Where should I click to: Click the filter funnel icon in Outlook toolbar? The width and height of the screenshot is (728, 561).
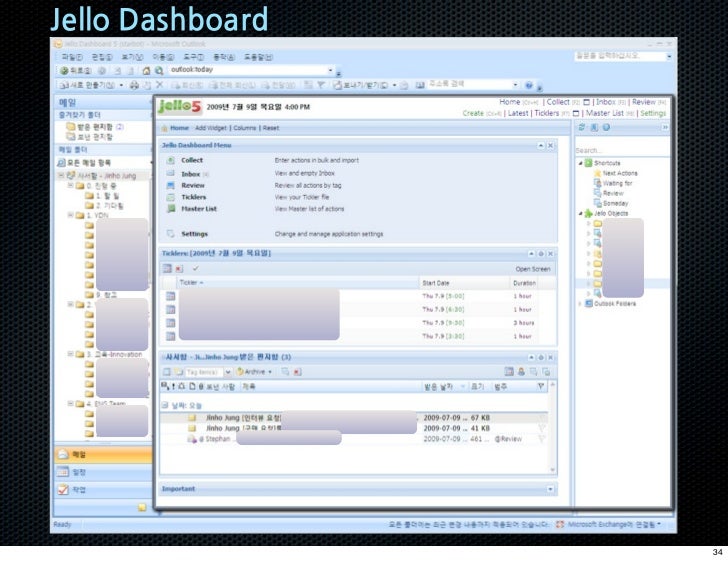(x=321, y=85)
